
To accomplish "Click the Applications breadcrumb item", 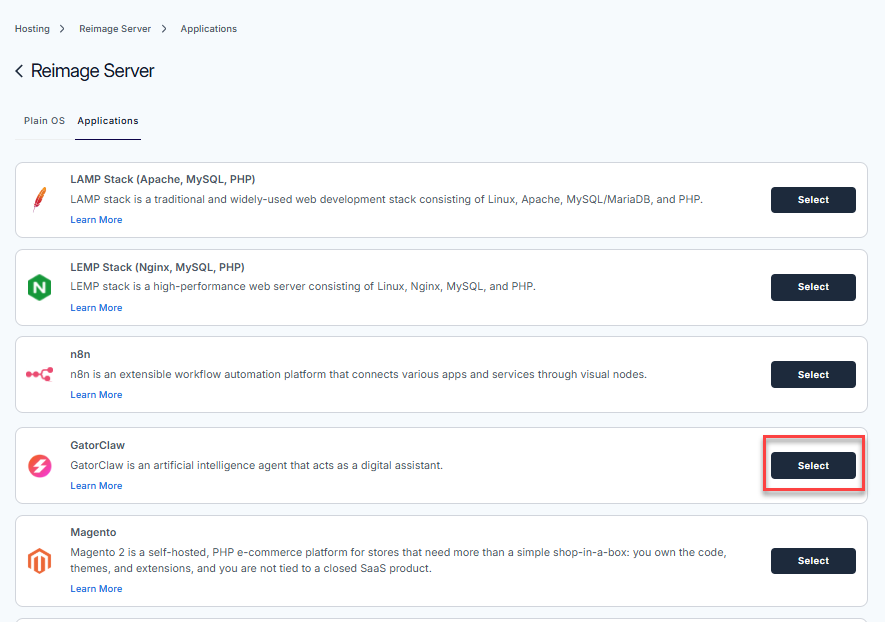I will 209,29.
